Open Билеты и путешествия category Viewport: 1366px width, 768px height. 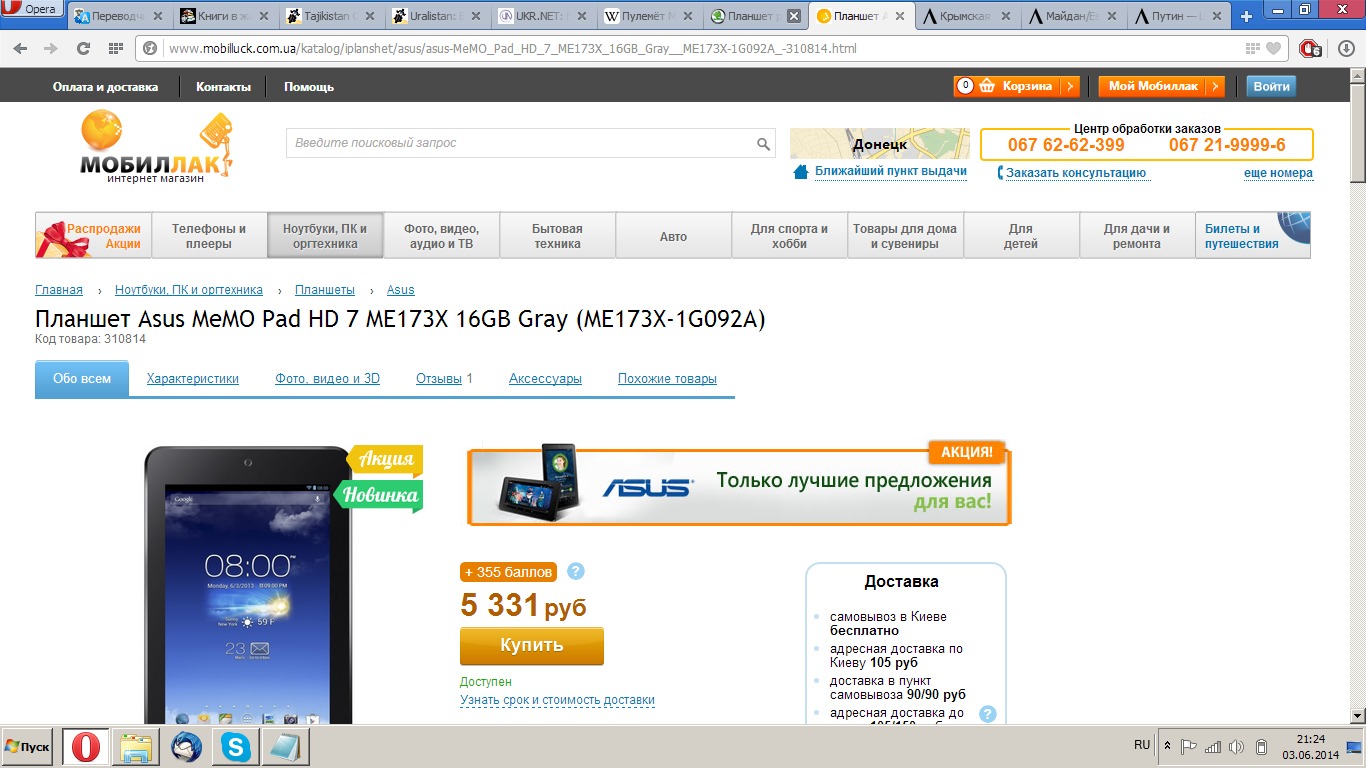pyautogui.click(x=1253, y=236)
